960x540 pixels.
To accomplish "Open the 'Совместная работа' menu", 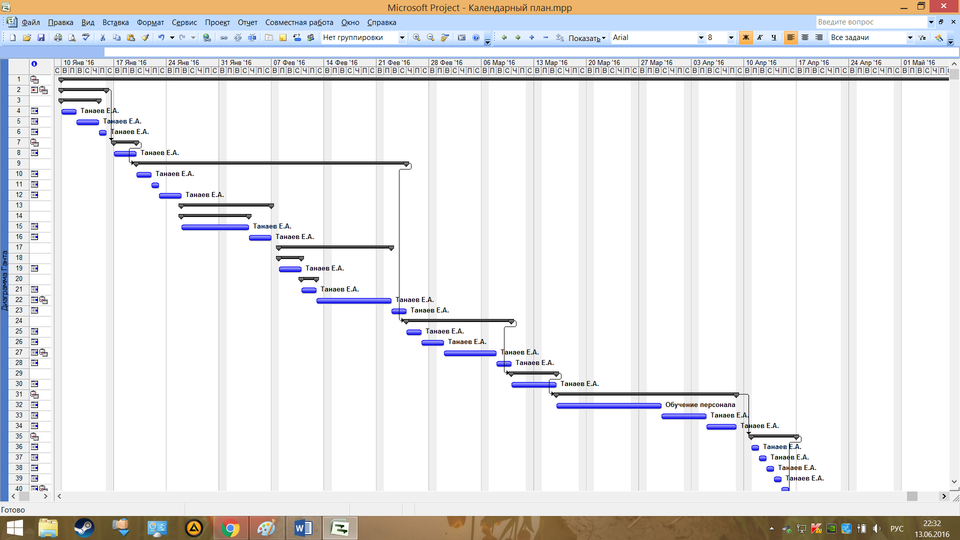I will (299, 22).
